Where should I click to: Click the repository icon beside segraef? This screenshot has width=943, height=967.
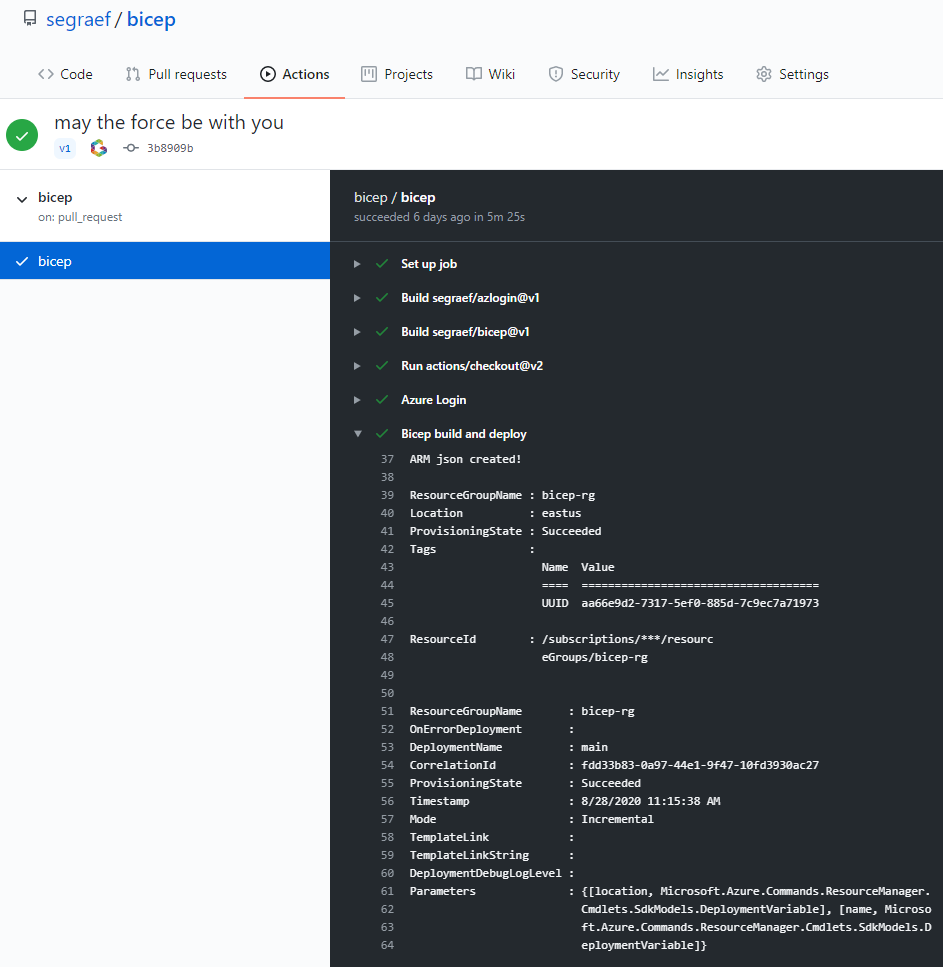coord(30,19)
